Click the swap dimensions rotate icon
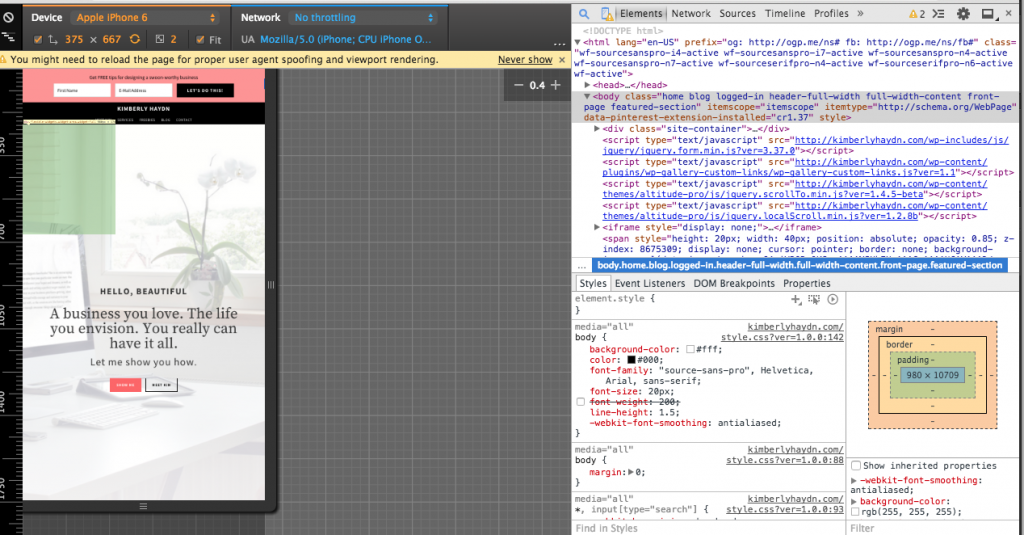 (134, 39)
